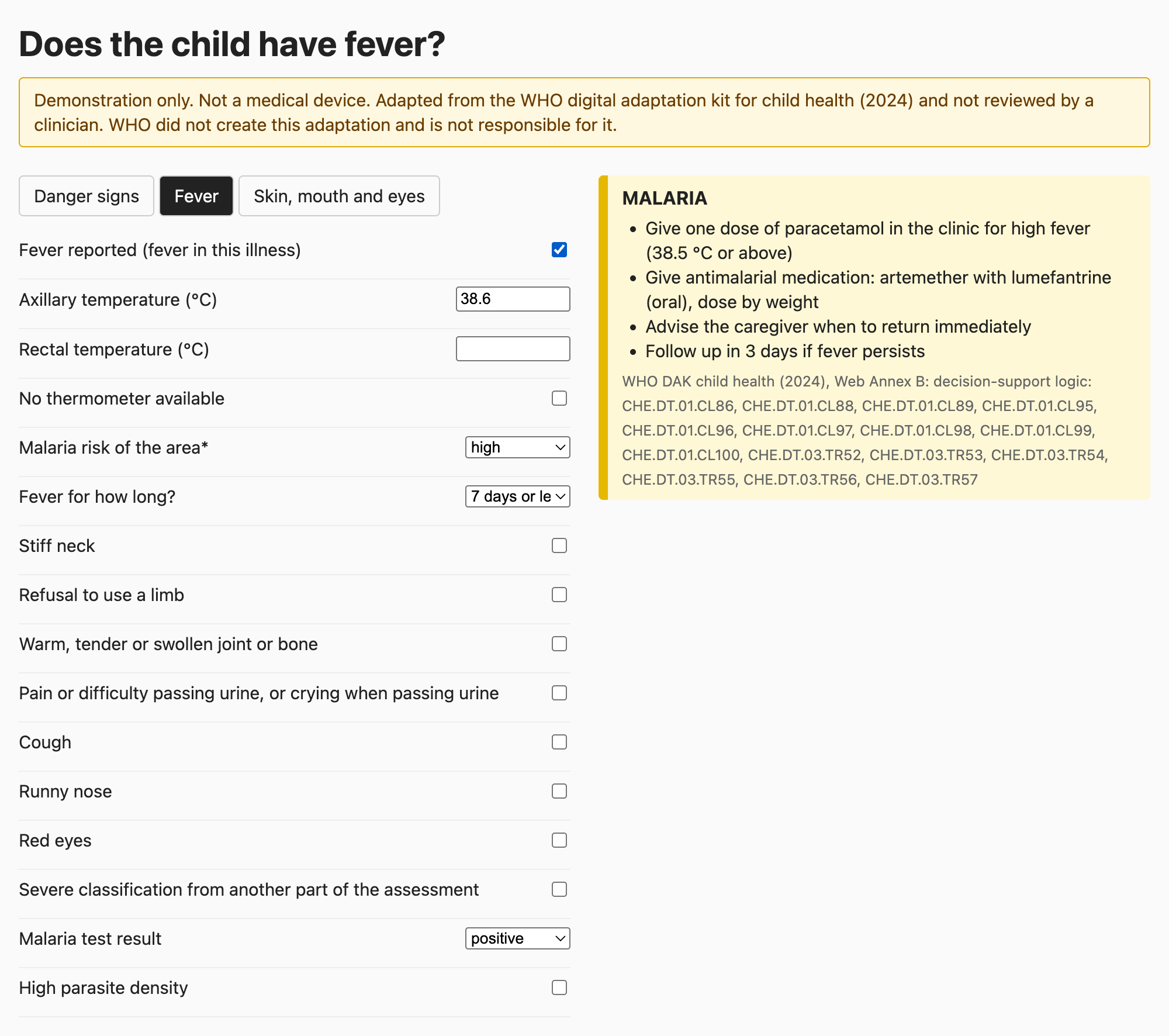Uncheck the Fever reported checkbox
The width and height of the screenshot is (1169, 1036).
[x=559, y=250]
